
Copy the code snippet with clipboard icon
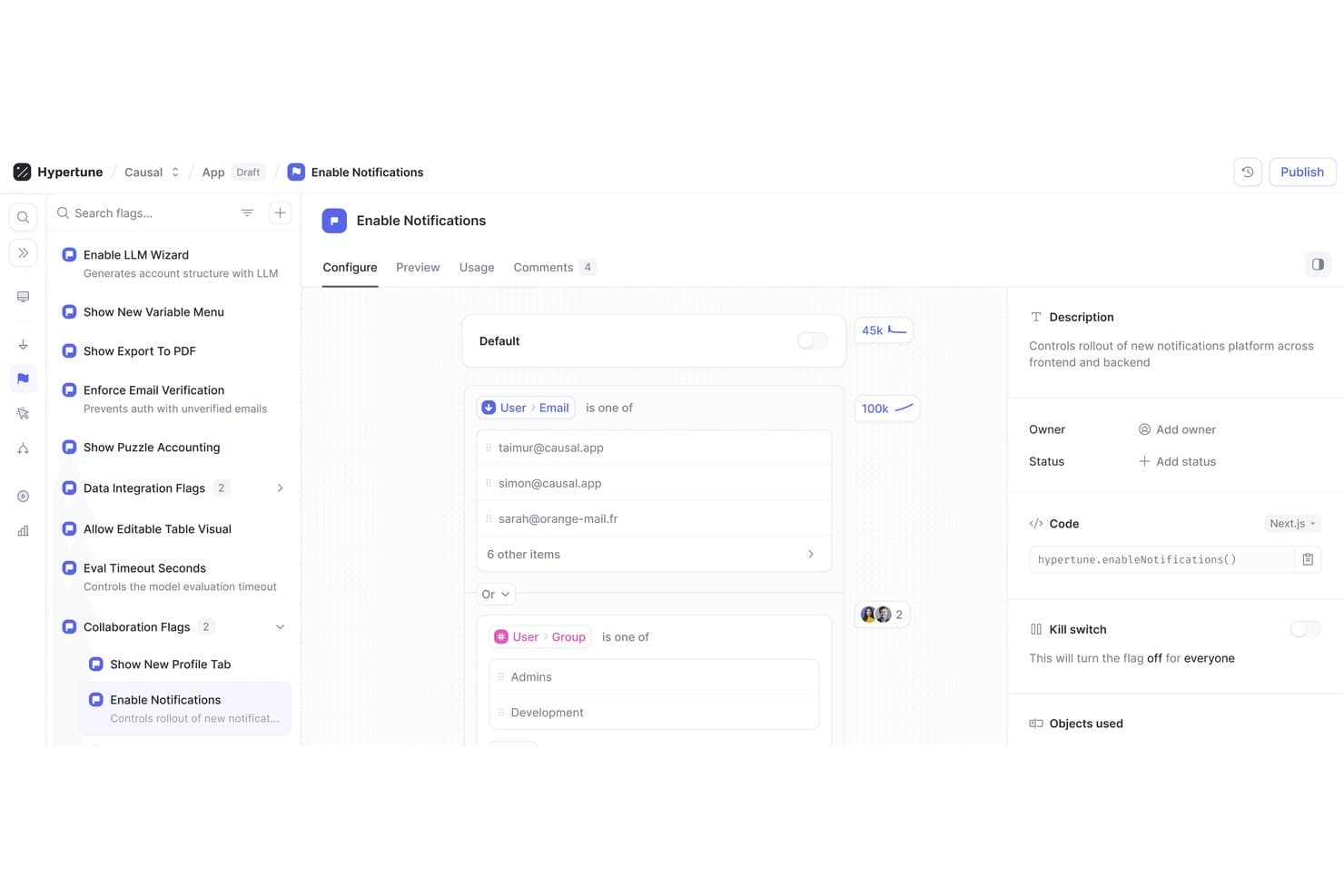coord(1308,559)
